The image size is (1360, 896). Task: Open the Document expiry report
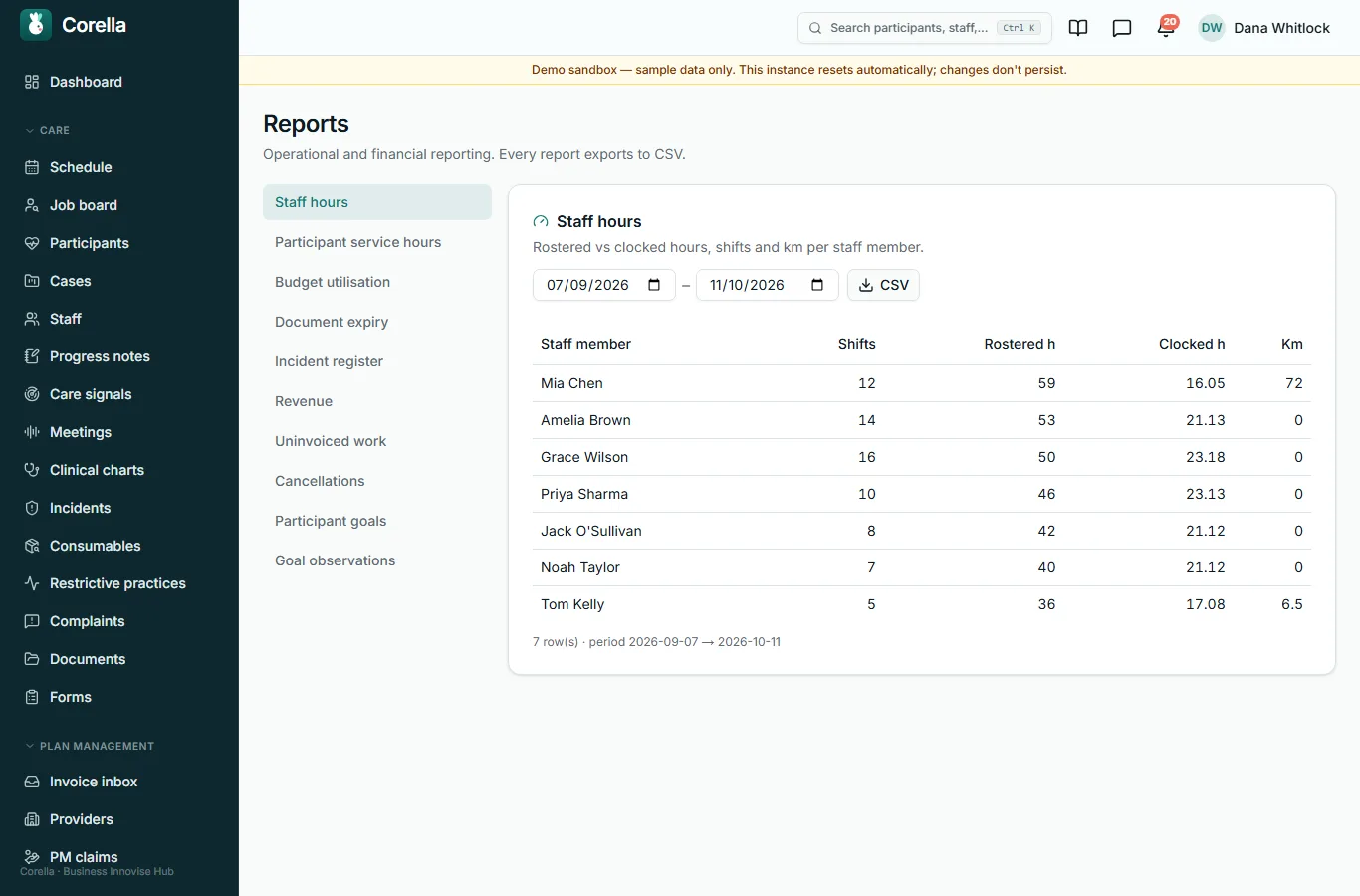(x=377, y=322)
